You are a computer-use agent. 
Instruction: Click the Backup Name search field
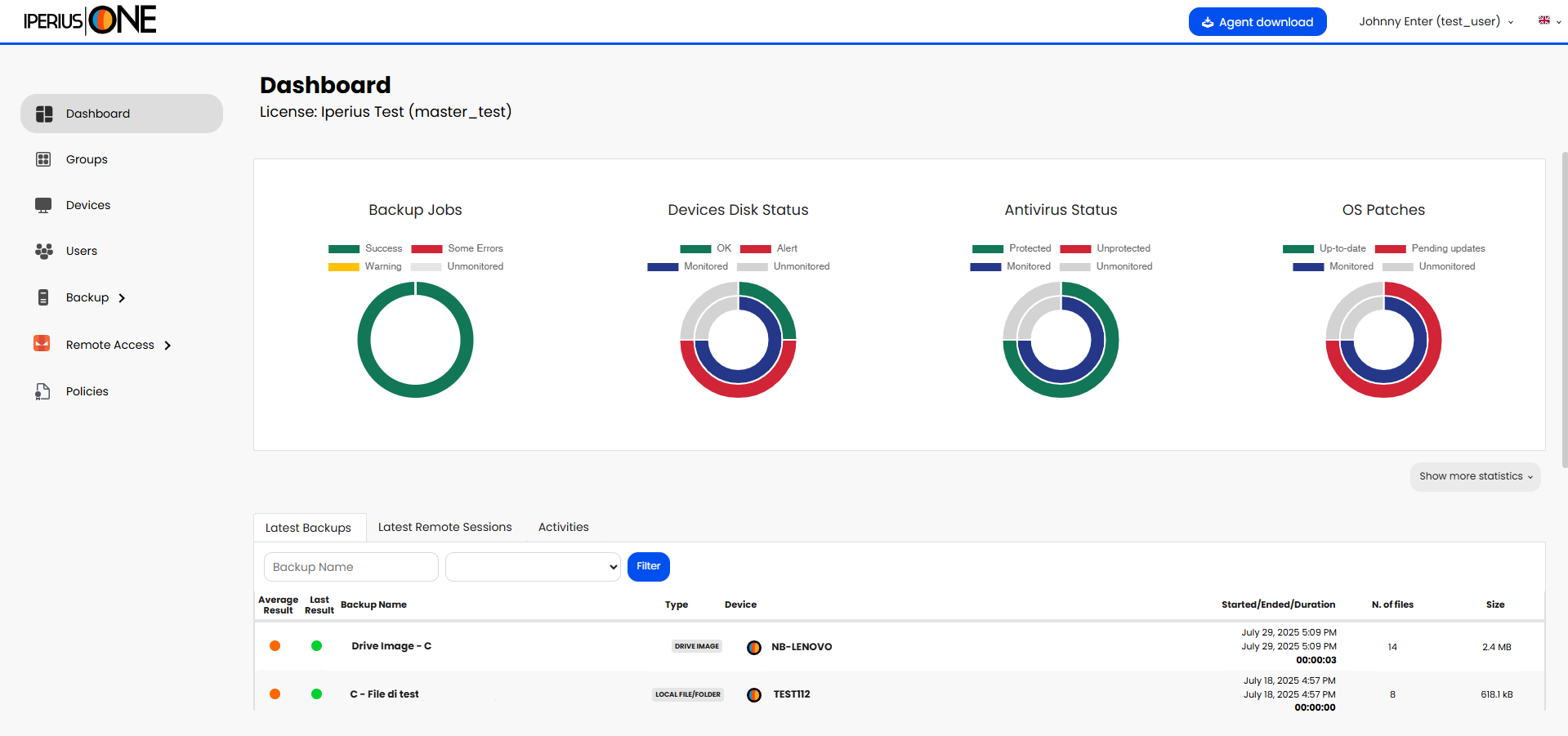pos(351,567)
